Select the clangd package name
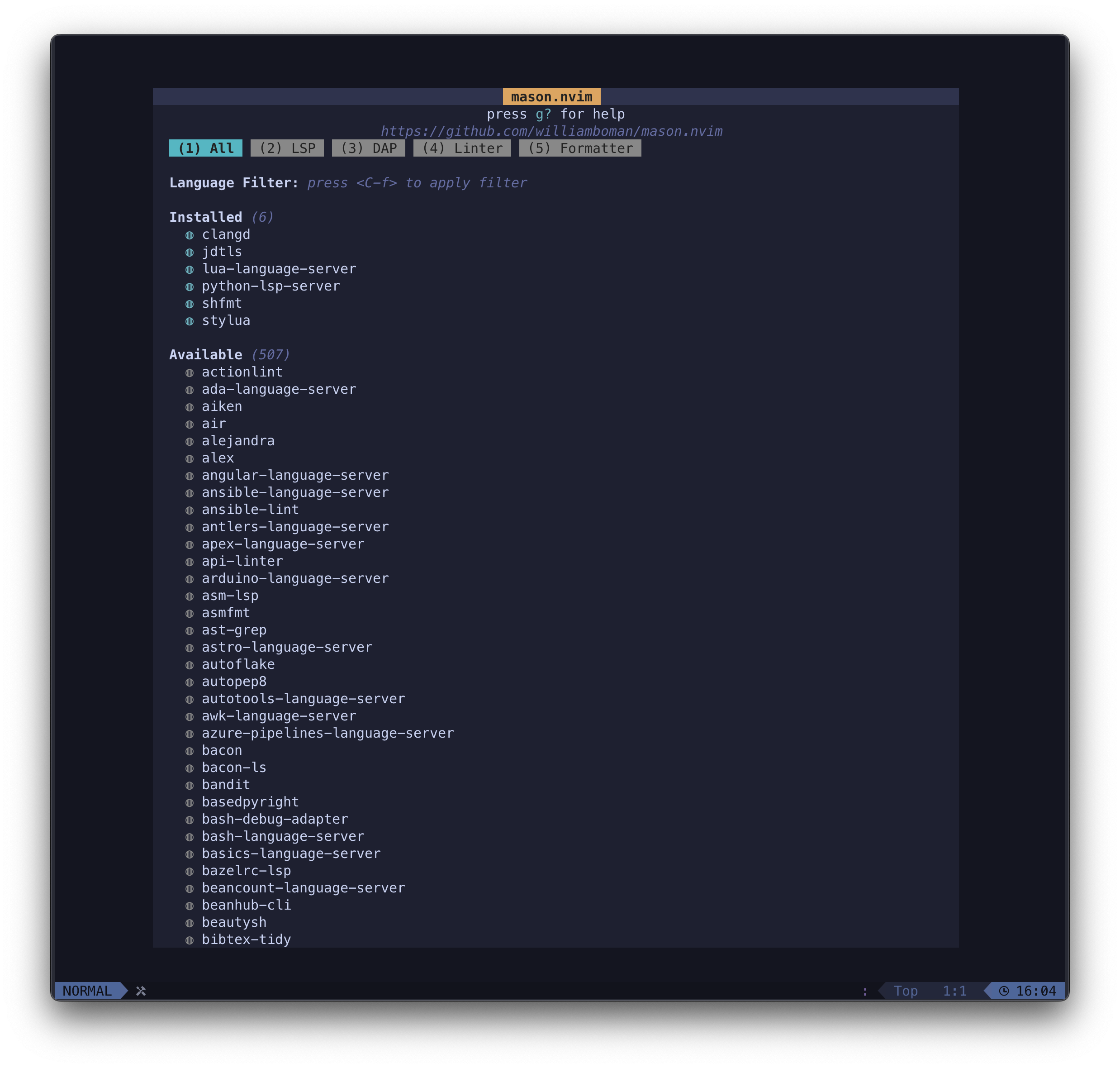Image resolution: width=1120 pixels, height=1068 pixels. pyautogui.click(x=226, y=234)
